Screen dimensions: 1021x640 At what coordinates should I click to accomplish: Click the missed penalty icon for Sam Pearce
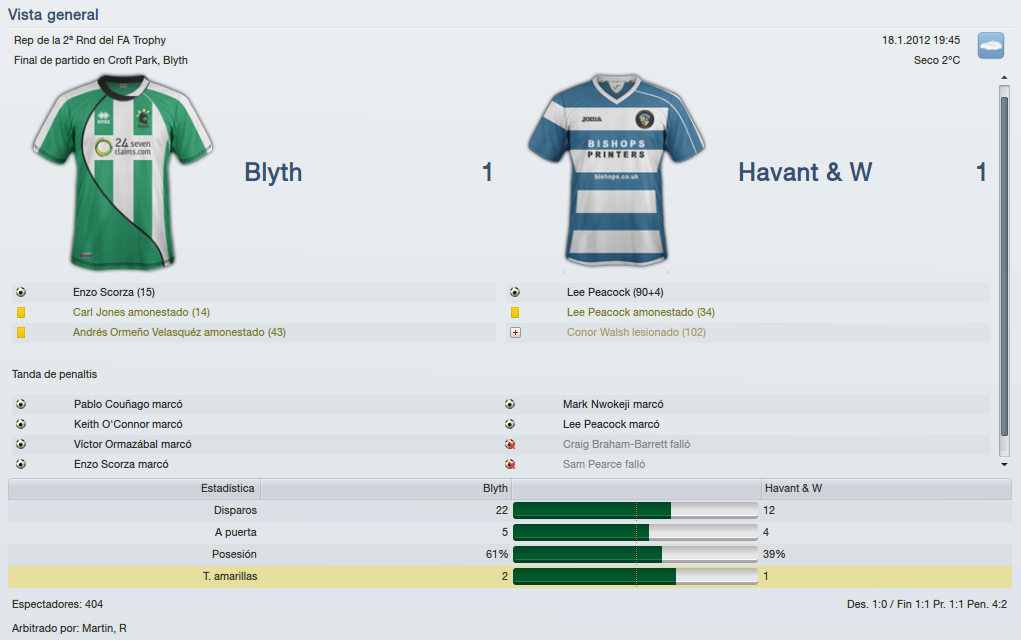(510, 464)
